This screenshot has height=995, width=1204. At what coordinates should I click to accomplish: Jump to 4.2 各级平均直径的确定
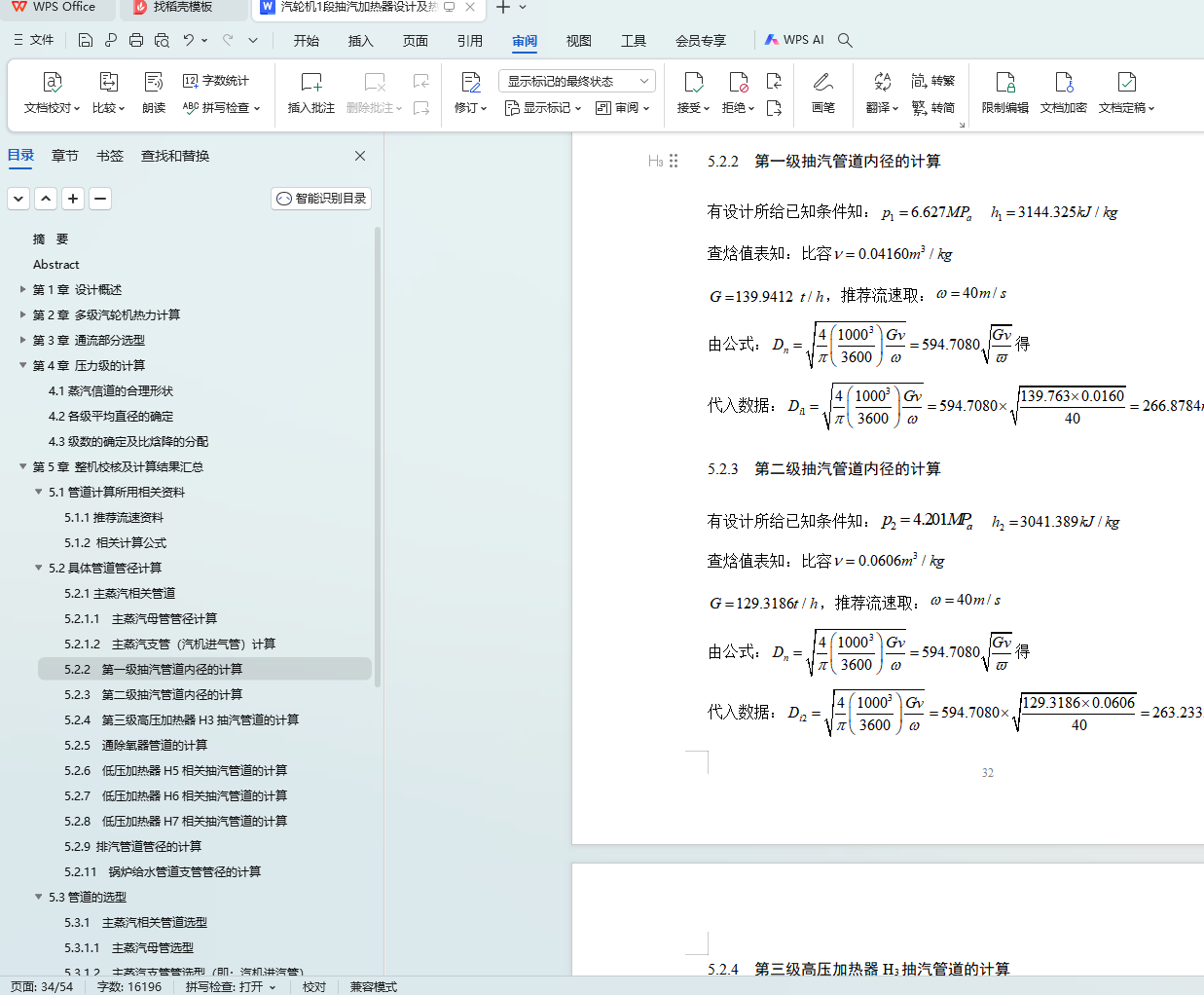[111, 416]
